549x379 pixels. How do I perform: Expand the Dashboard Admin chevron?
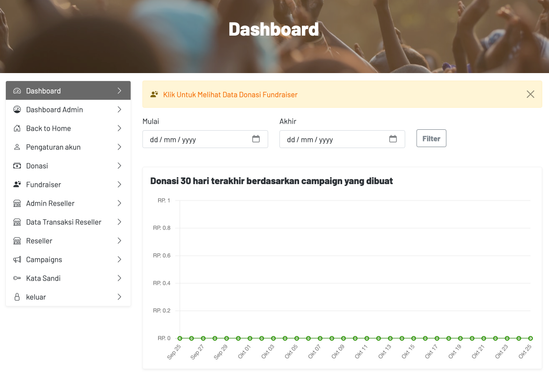[119, 109]
